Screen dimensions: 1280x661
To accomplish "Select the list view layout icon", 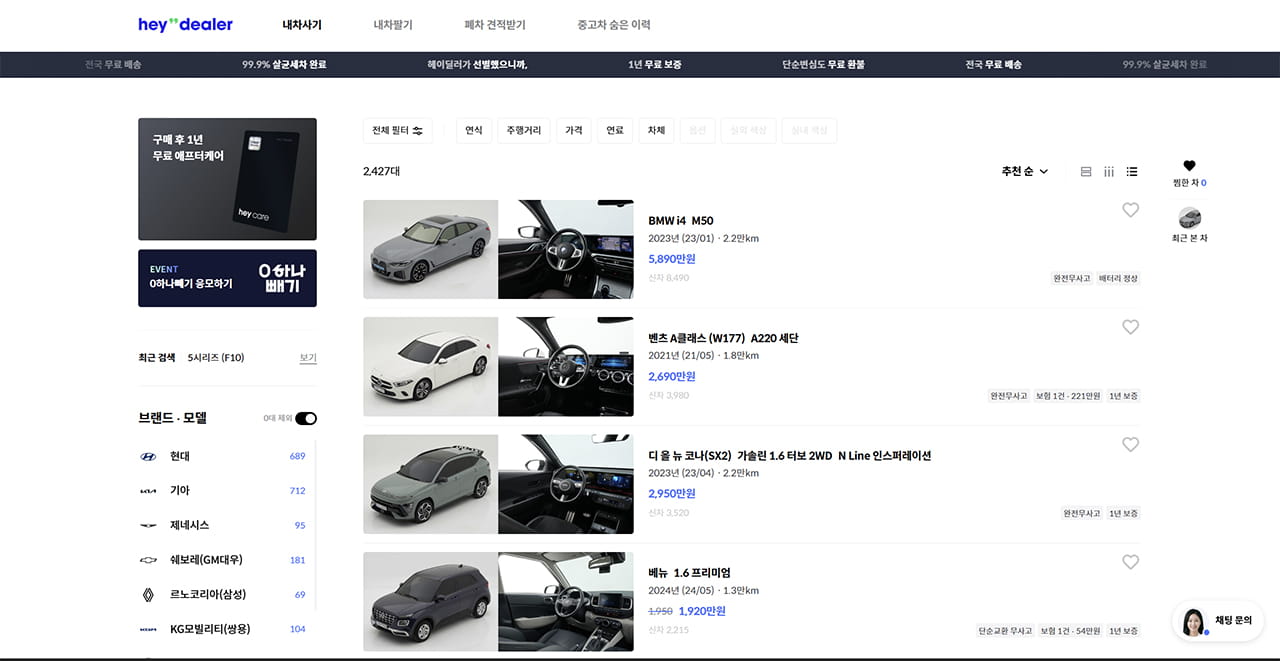I will click(x=1131, y=171).
